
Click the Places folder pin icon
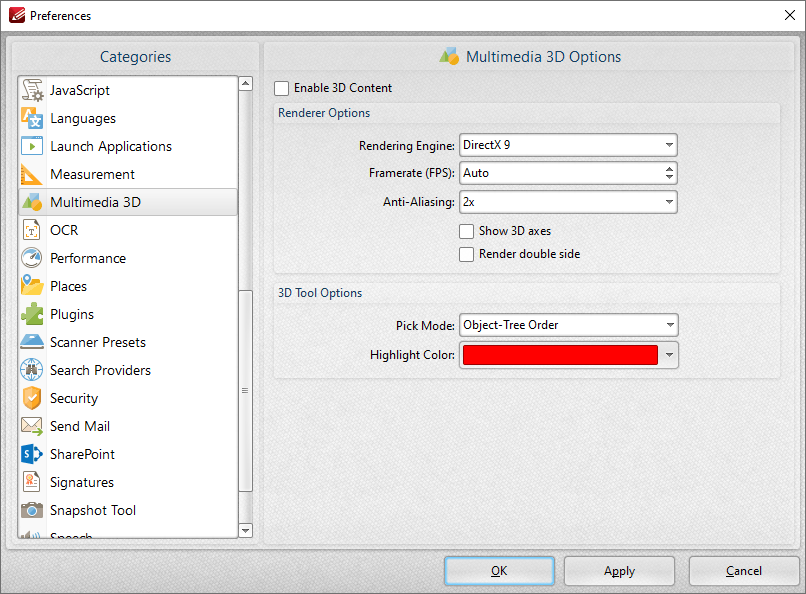(32, 286)
